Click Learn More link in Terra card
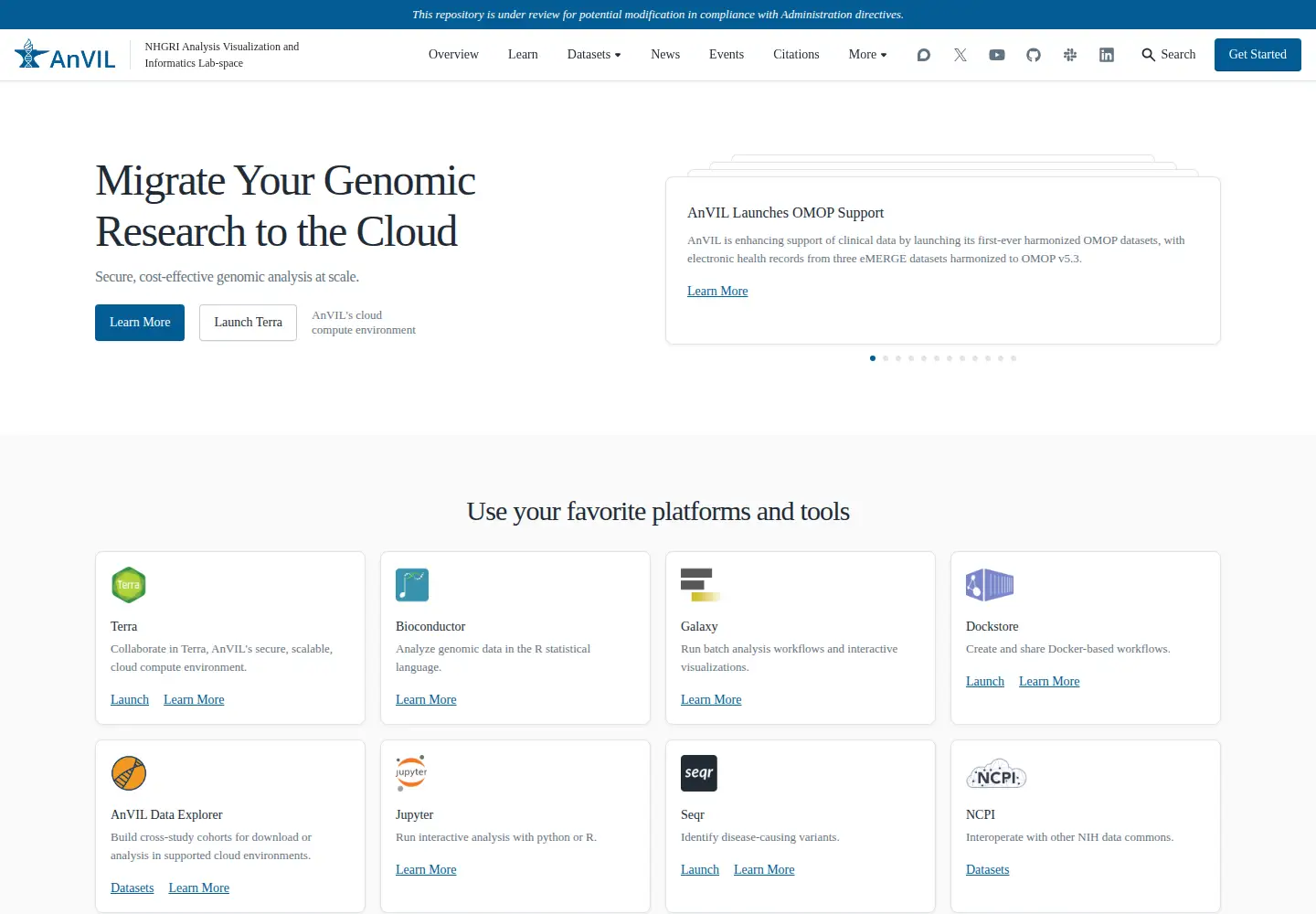Viewport: 1316px width, 914px height. (194, 699)
